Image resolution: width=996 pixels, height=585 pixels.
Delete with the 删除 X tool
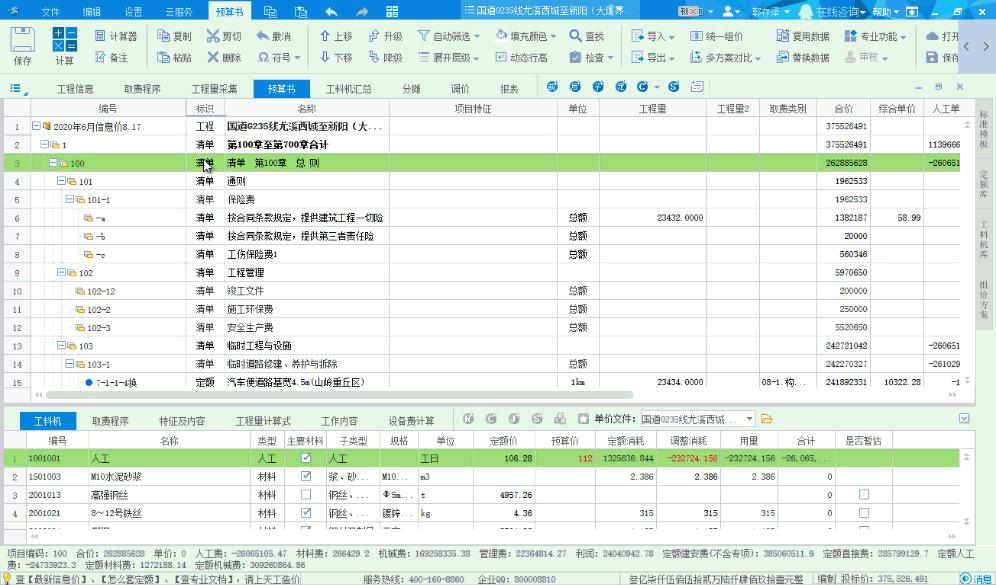click(224, 57)
